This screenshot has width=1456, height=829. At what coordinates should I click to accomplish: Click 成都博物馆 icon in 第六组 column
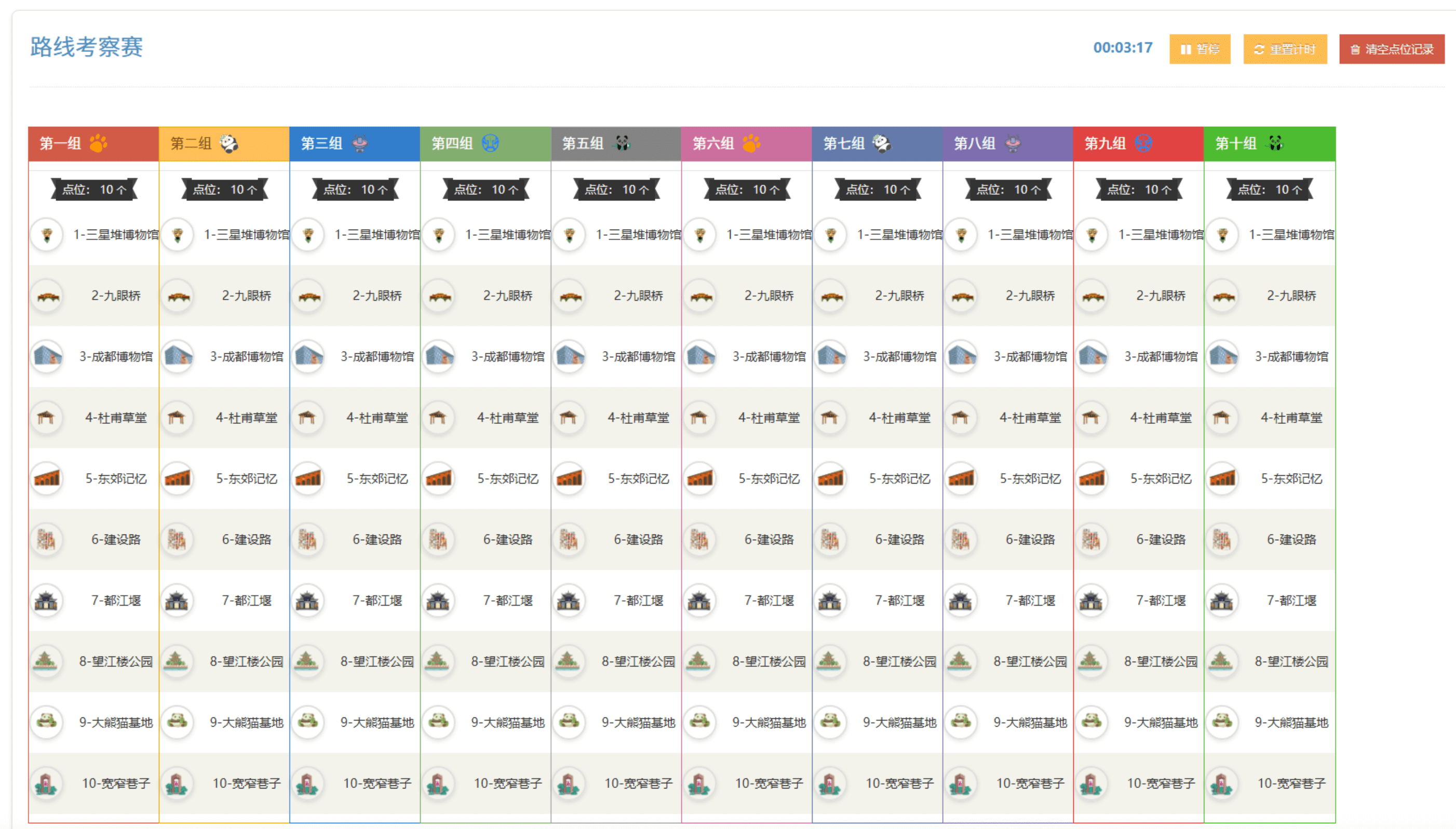tap(700, 357)
